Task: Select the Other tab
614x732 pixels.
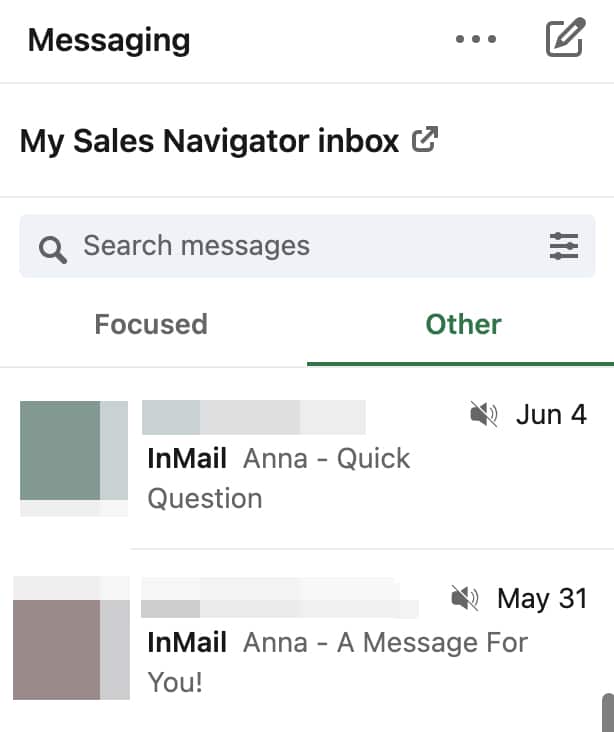Action: (463, 324)
